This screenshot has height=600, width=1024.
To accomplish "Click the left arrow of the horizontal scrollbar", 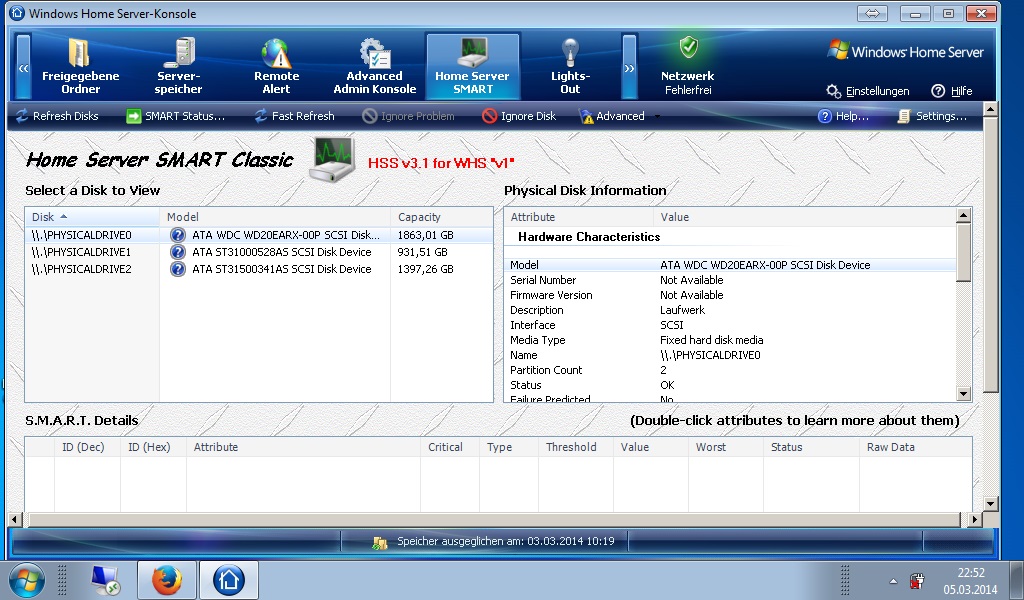I will [15, 520].
